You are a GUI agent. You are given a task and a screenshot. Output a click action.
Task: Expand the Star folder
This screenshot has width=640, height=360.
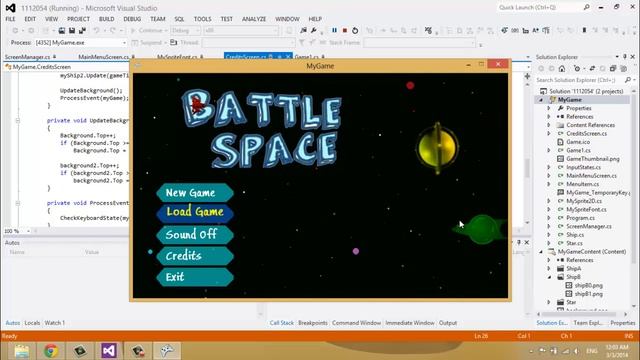coord(549,302)
